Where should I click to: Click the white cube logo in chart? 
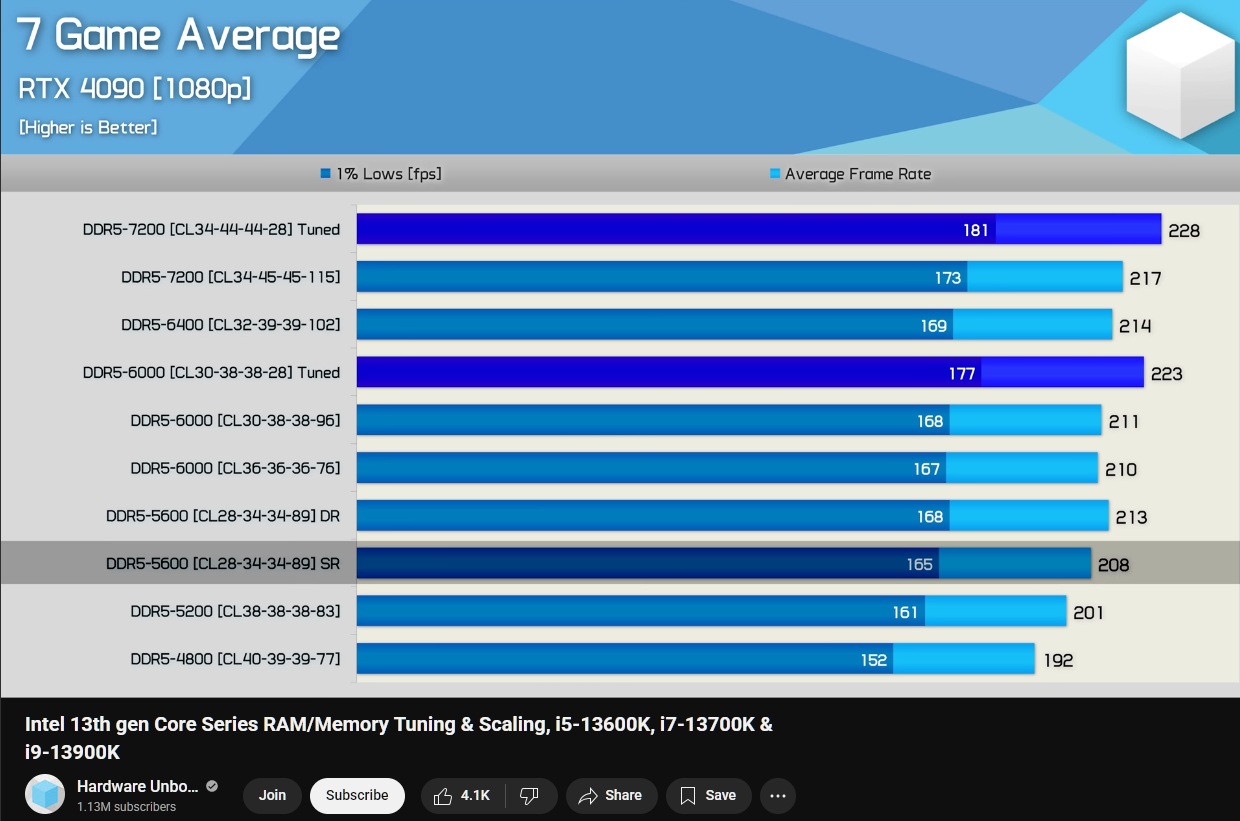[x=1181, y=76]
